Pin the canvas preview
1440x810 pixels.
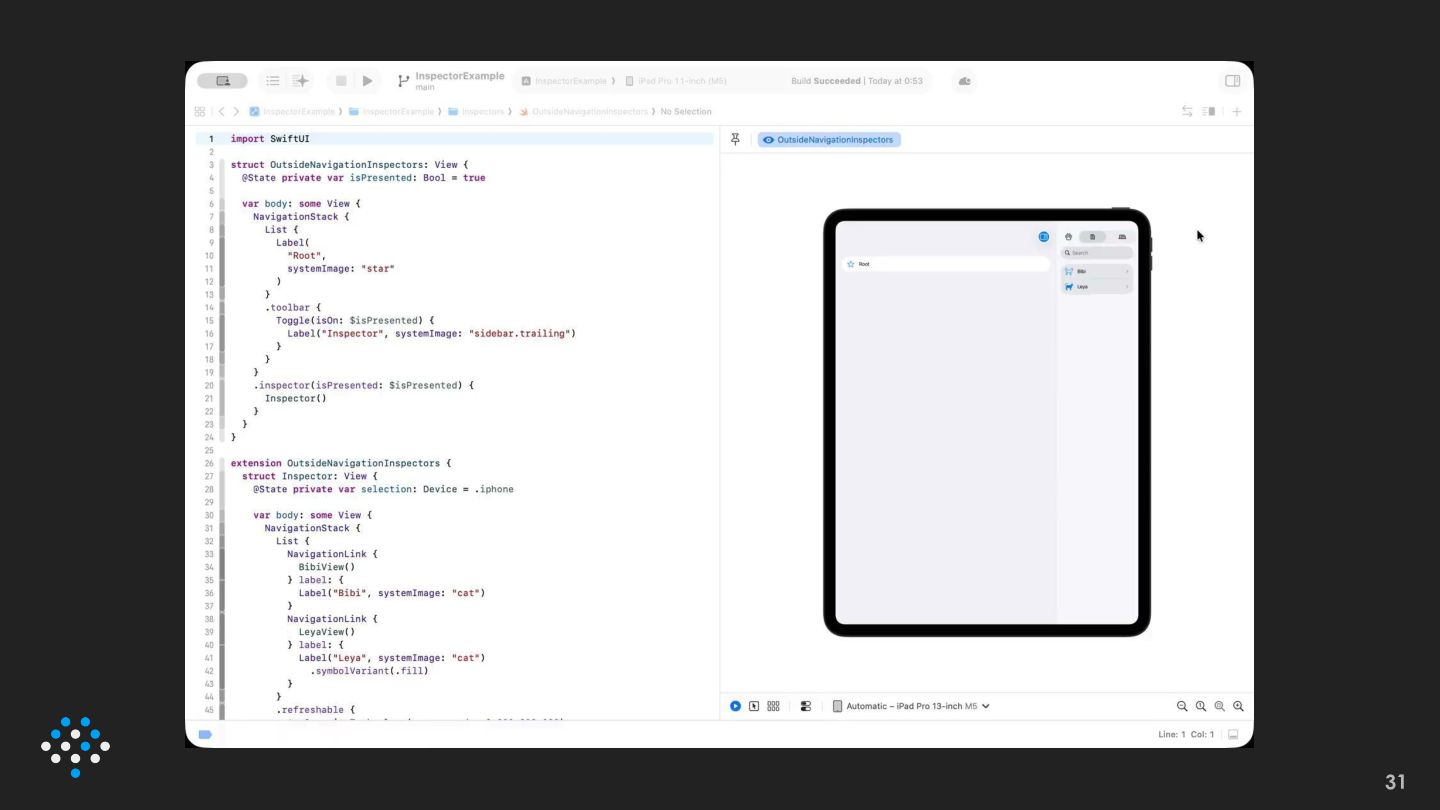pos(735,140)
